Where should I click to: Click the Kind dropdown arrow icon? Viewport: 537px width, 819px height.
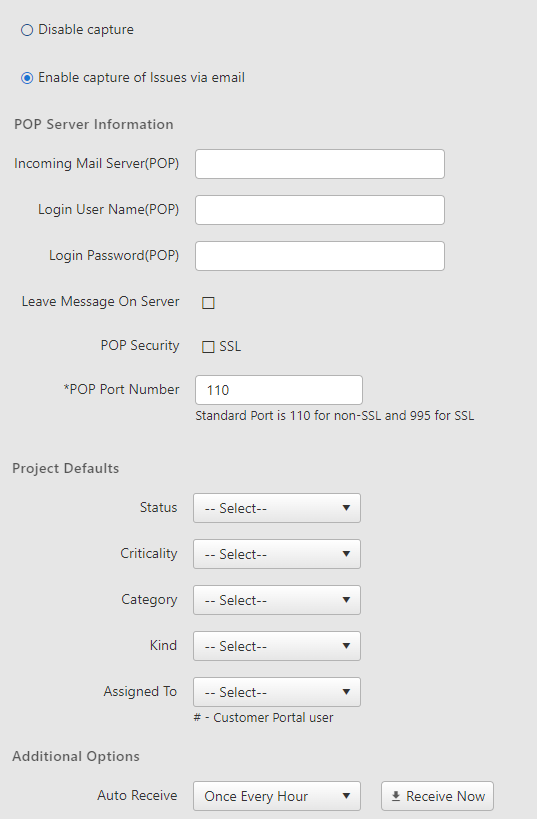point(346,646)
